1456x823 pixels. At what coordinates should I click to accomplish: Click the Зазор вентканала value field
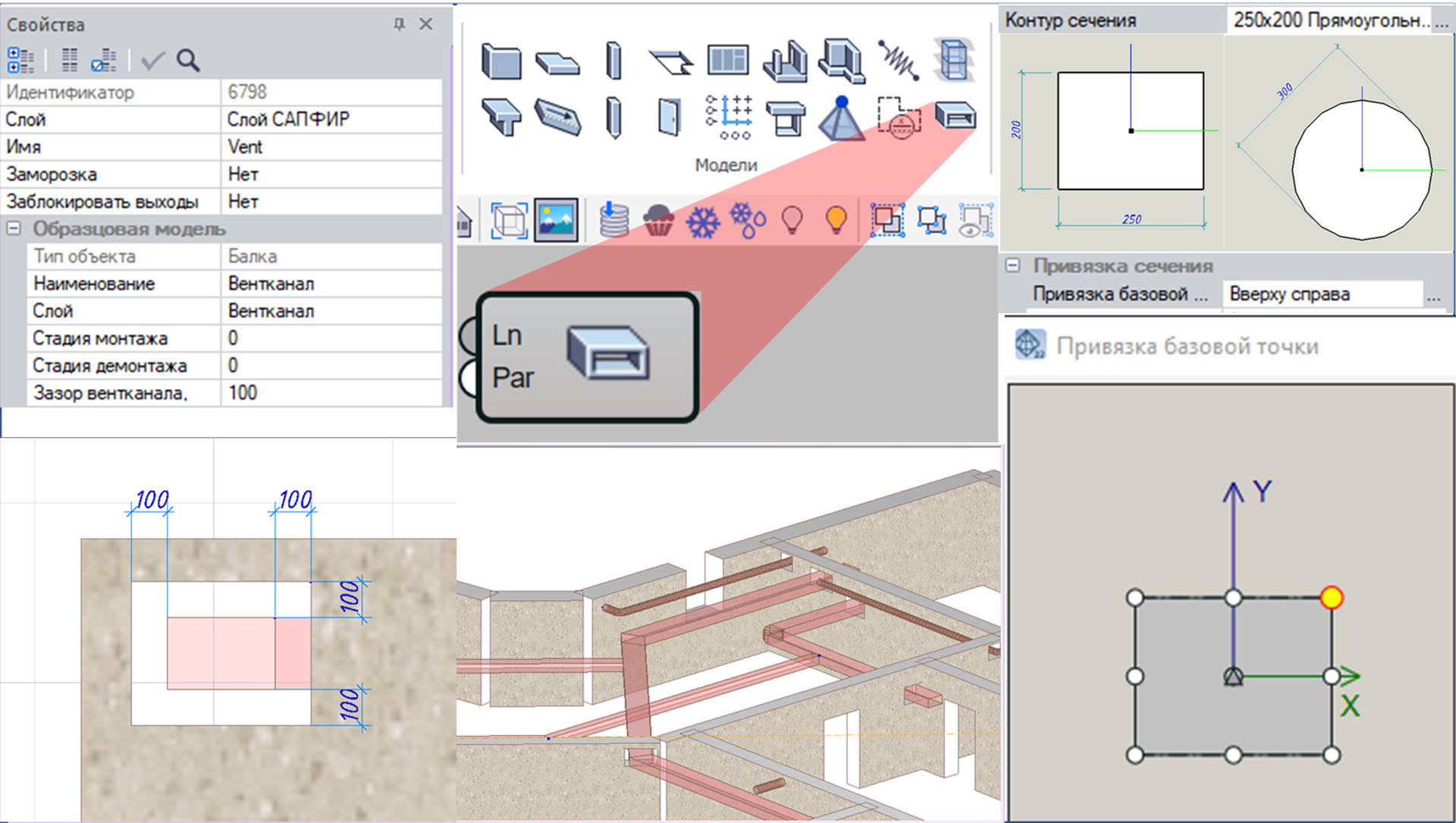[331, 393]
